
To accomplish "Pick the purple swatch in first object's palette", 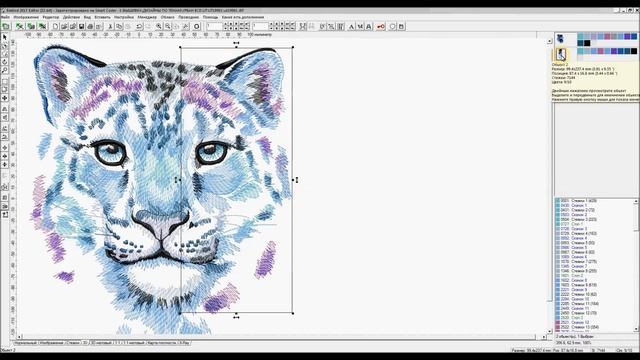I will click(x=627, y=37).
